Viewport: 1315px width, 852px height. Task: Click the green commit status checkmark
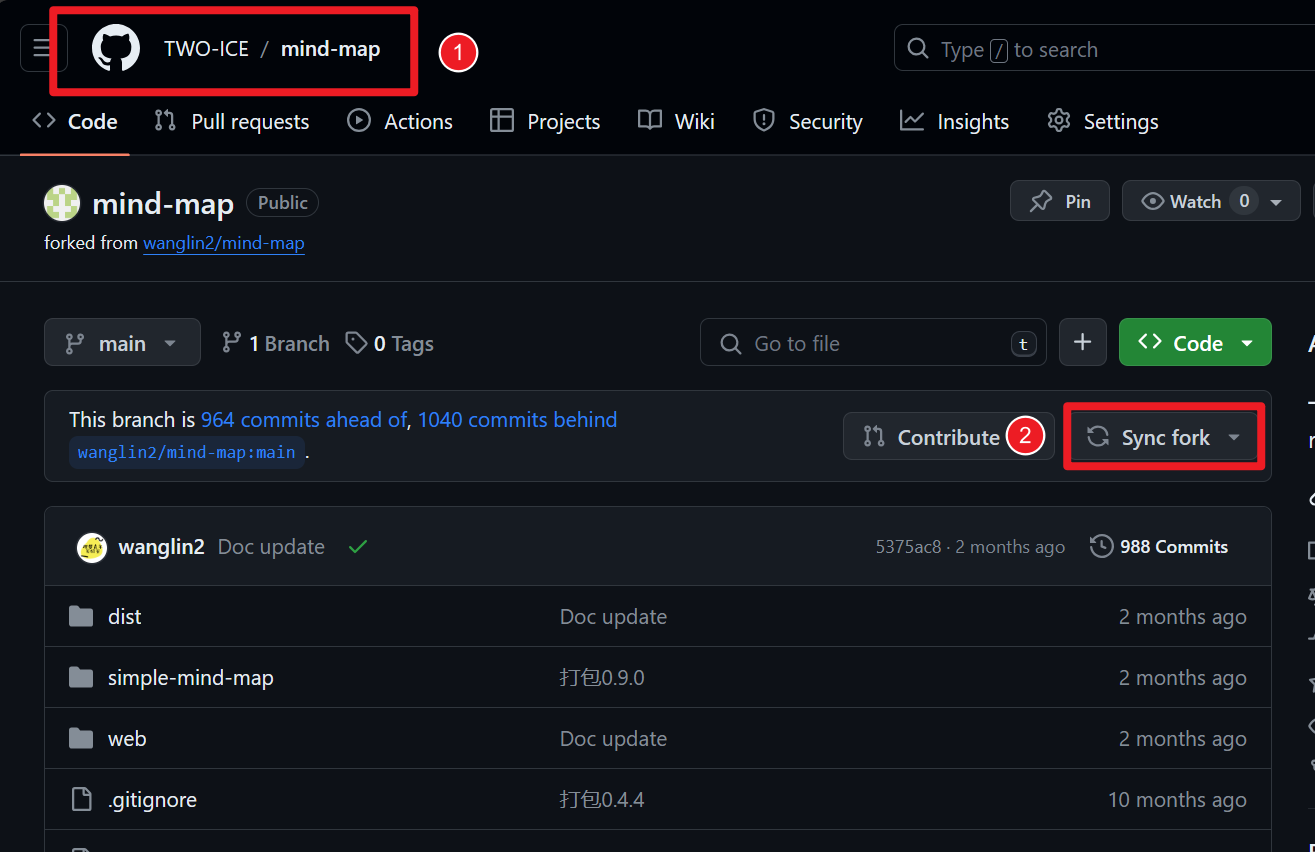[358, 547]
